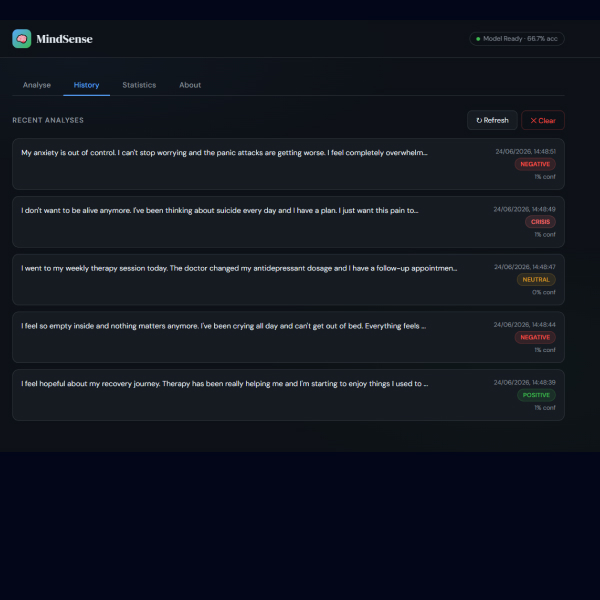Image resolution: width=600 pixels, height=600 pixels.
Task: Click the 14:48:39 timestamp
Action: pos(524,383)
